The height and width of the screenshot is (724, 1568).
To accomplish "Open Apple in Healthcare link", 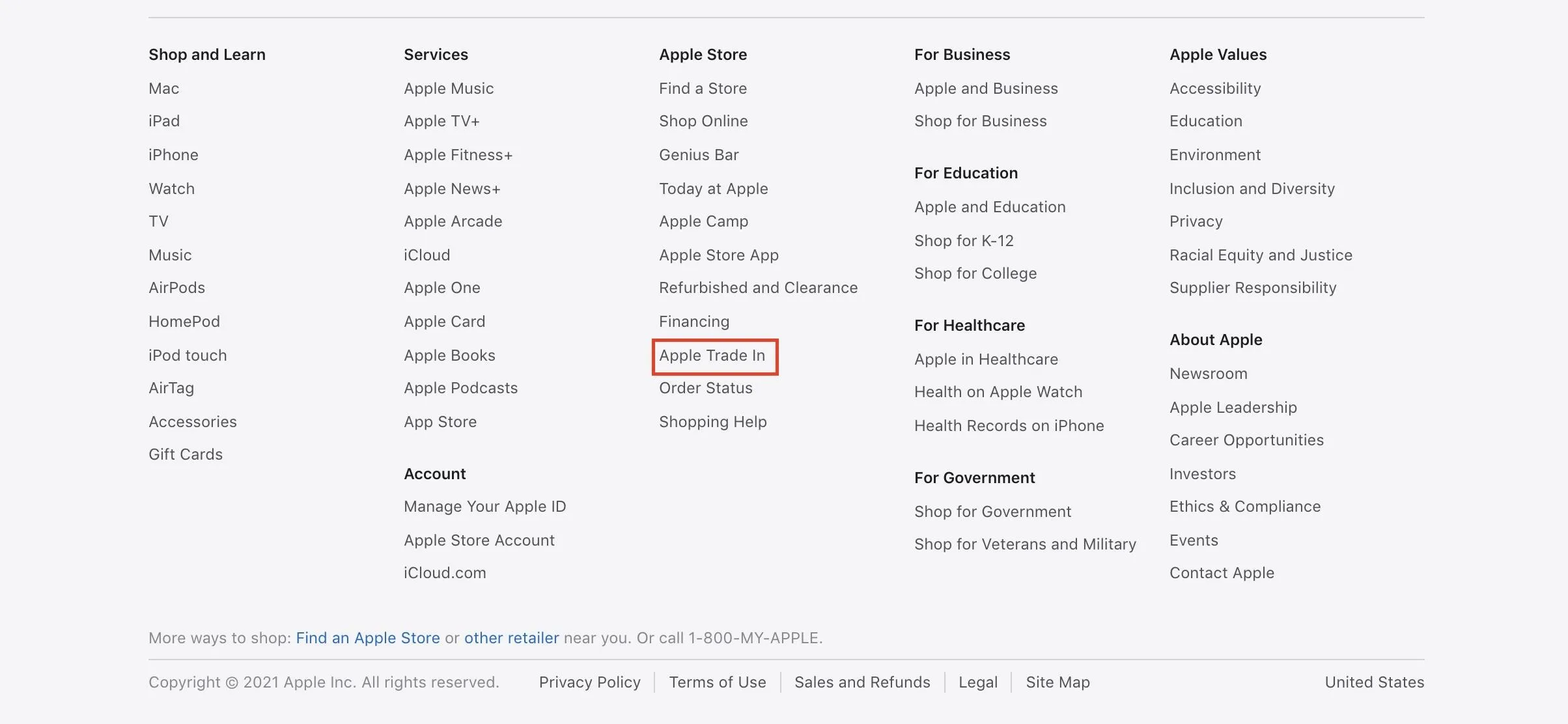I will pyautogui.click(x=986, y=359).
